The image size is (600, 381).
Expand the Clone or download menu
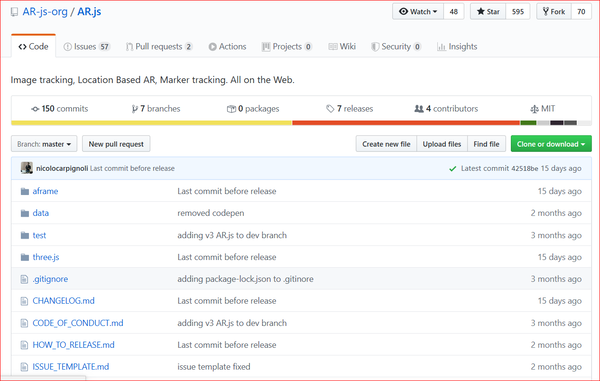click(x=551, y=144)
